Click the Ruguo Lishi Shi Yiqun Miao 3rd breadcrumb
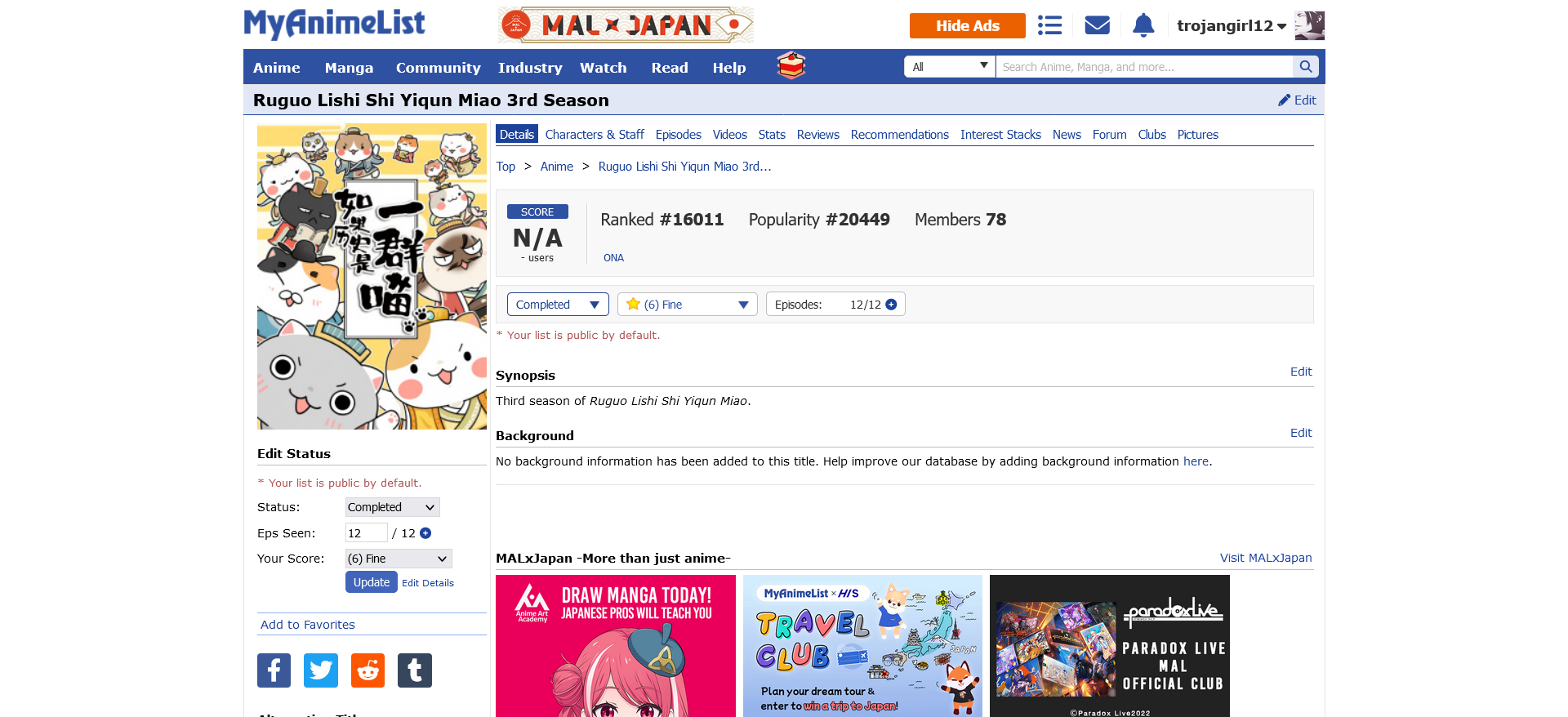Viewport: 1568px width, 717px height. pyautogui.click(x=684, y=167)
